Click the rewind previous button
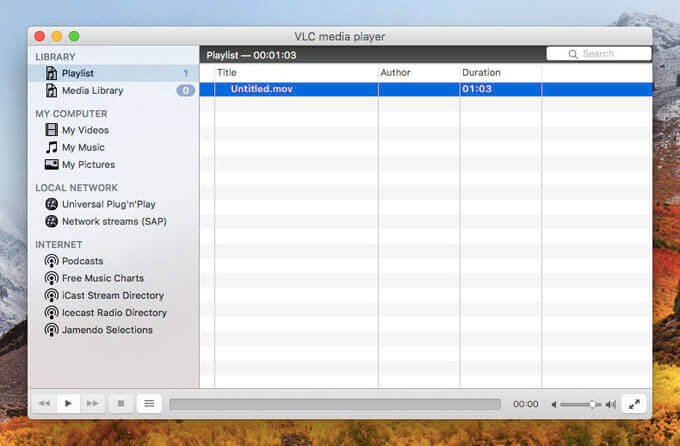Screen dimensions: 680x446 [44, 403]
